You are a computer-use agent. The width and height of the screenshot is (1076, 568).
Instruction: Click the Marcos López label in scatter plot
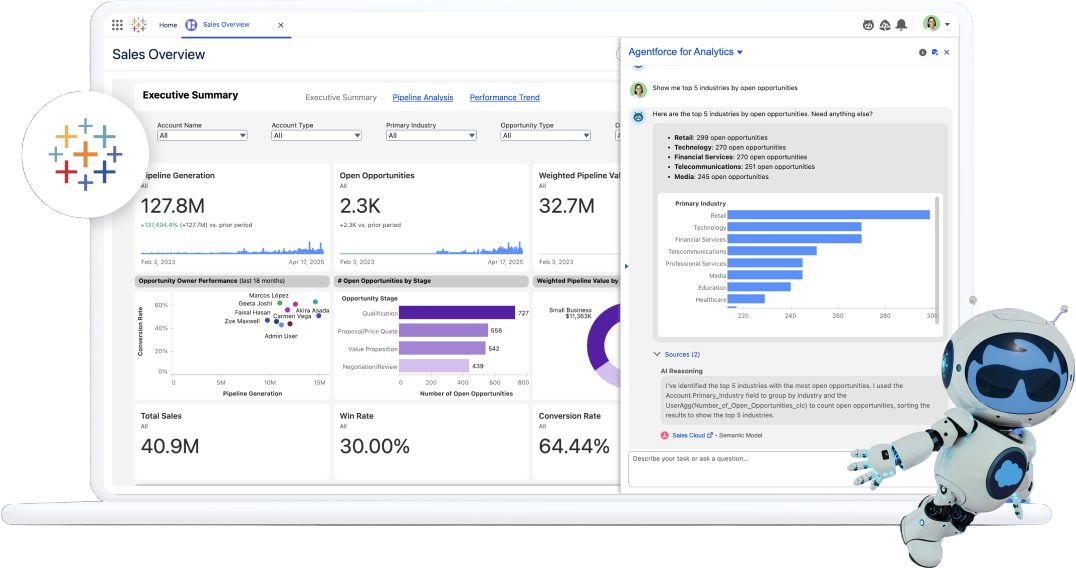coord(268,296)
